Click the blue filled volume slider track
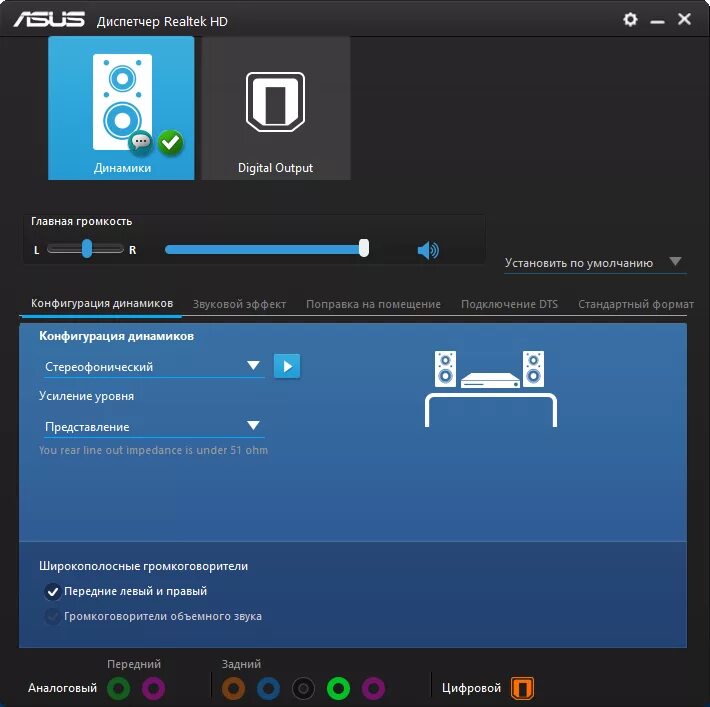Viewport: 710px width, 707px height. (262, 250)
